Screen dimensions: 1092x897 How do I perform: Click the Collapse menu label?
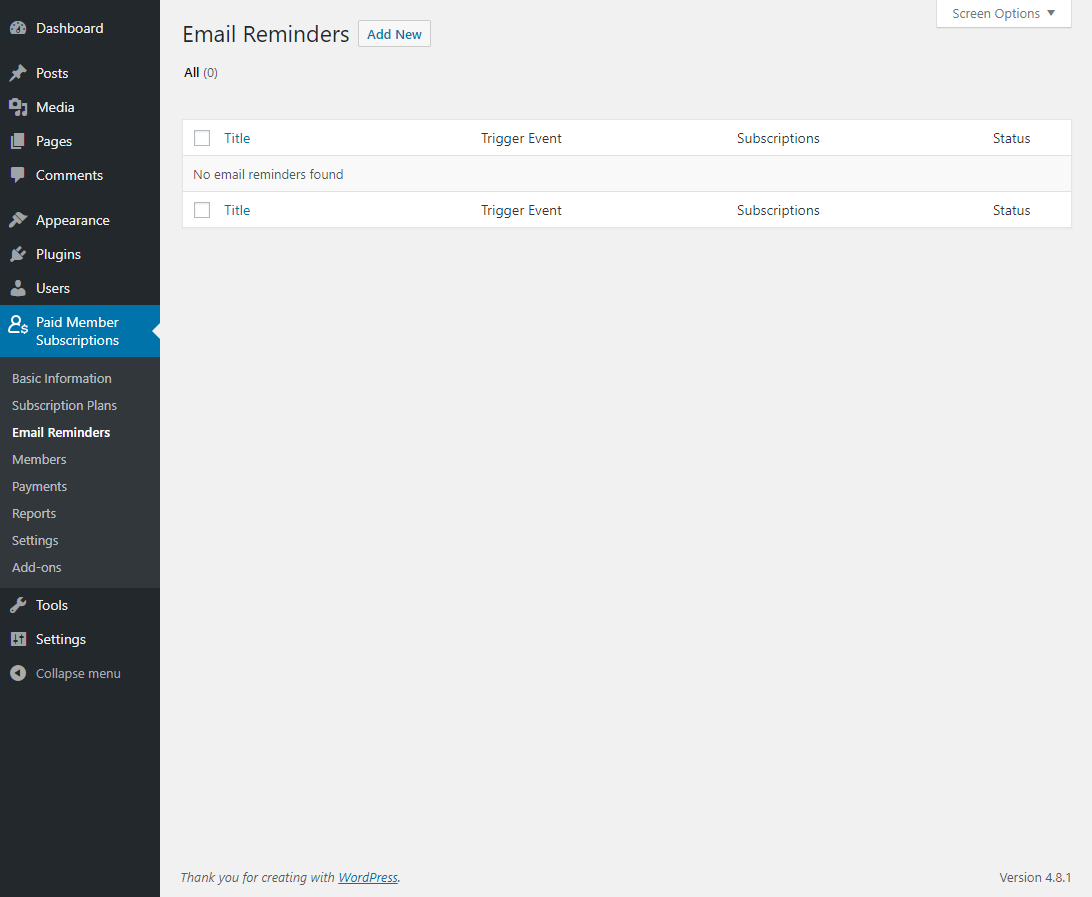78,673
